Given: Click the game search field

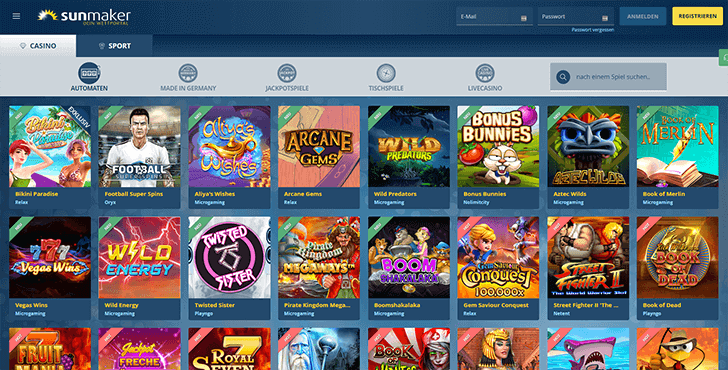Looking at the screenshot, I should 608,77.
